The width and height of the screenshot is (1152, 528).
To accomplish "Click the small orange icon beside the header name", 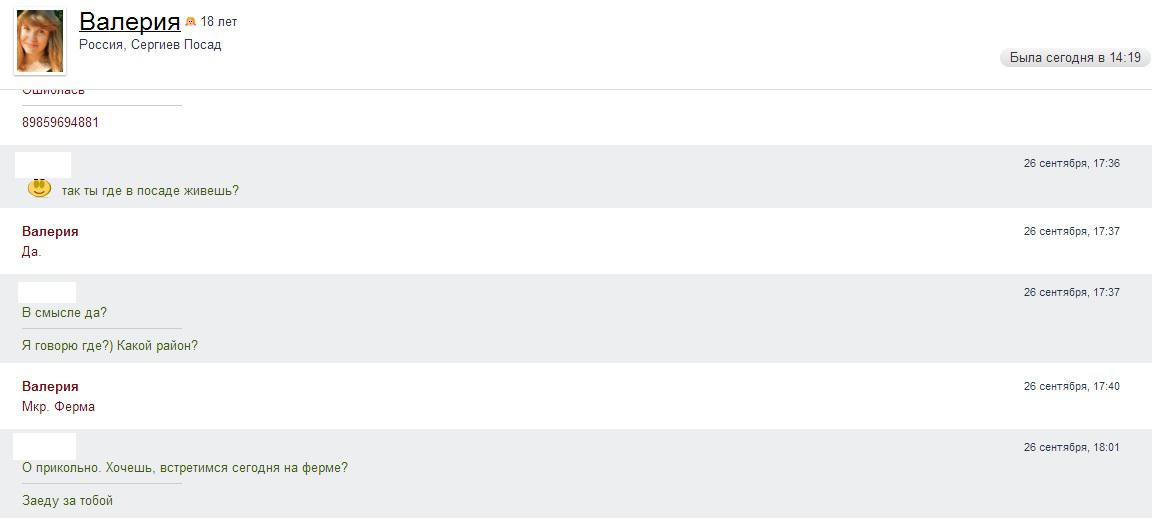I will (x=190, y=22).
